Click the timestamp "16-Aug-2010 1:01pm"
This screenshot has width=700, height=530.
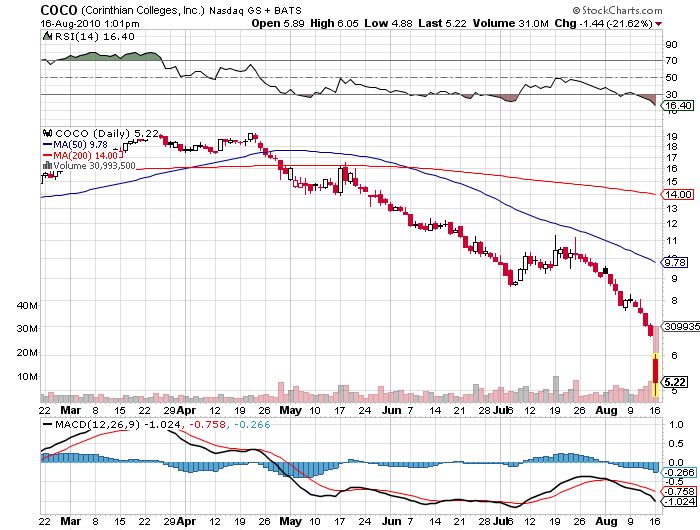(x=90, y=24)
